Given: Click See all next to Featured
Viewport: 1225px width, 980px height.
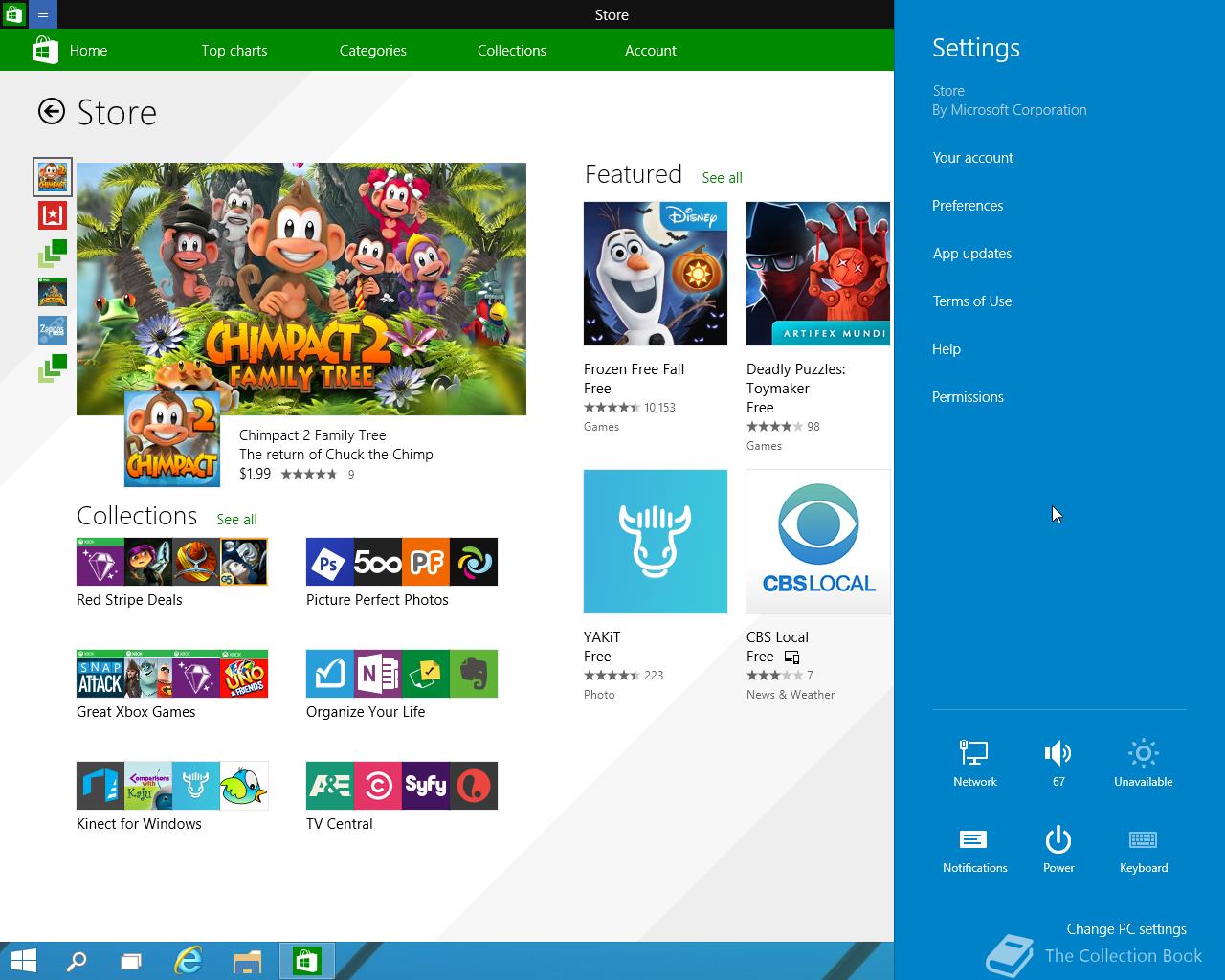Looking at the screenshot, I should point(722,178).
